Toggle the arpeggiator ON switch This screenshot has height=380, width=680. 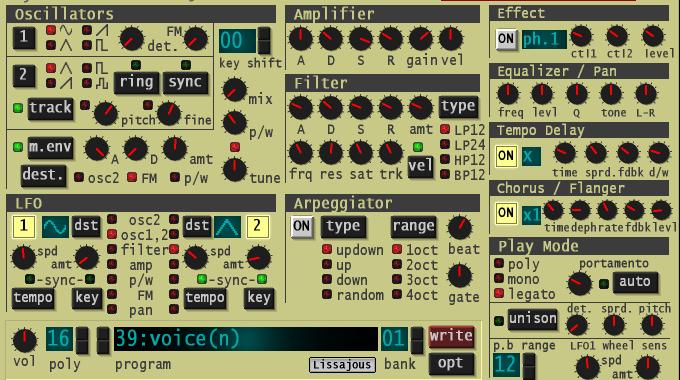(301, 226)
